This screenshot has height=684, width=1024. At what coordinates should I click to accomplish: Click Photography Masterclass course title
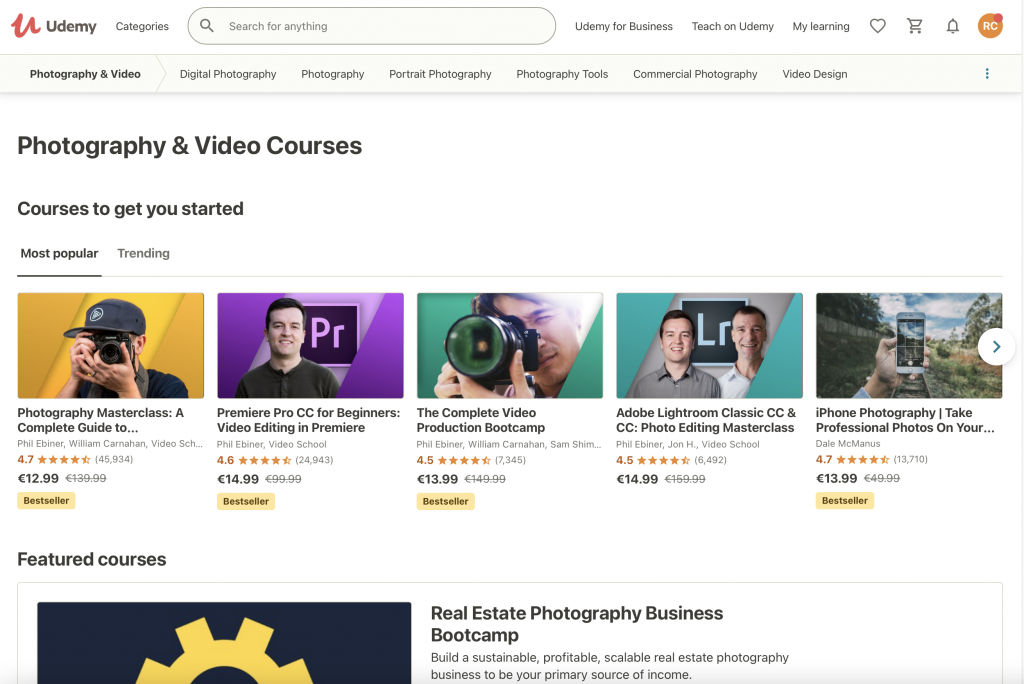(101, 420)
